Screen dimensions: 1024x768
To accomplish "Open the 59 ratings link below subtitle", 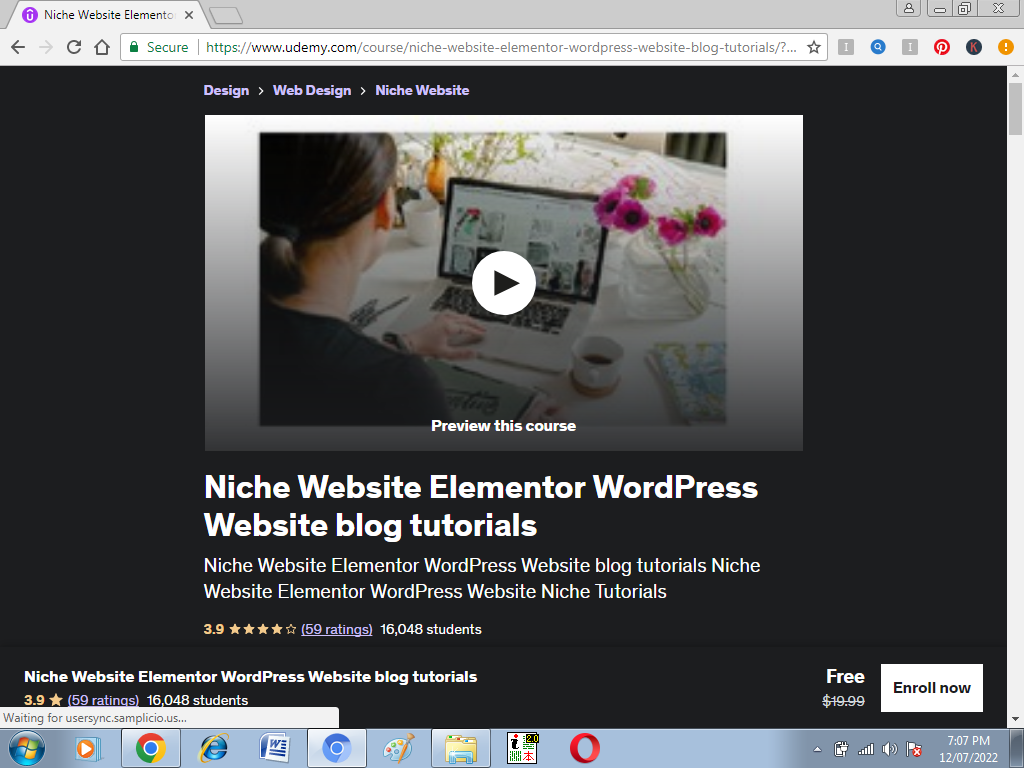I will [336, 629].
